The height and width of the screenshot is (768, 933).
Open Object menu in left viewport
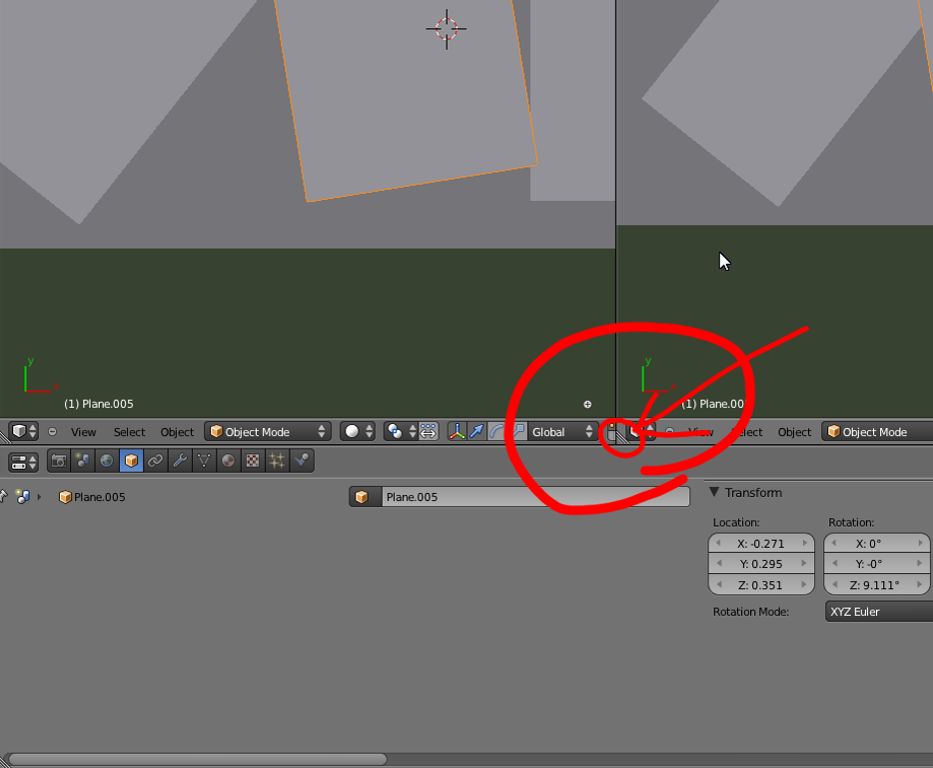tap(177, 432)
